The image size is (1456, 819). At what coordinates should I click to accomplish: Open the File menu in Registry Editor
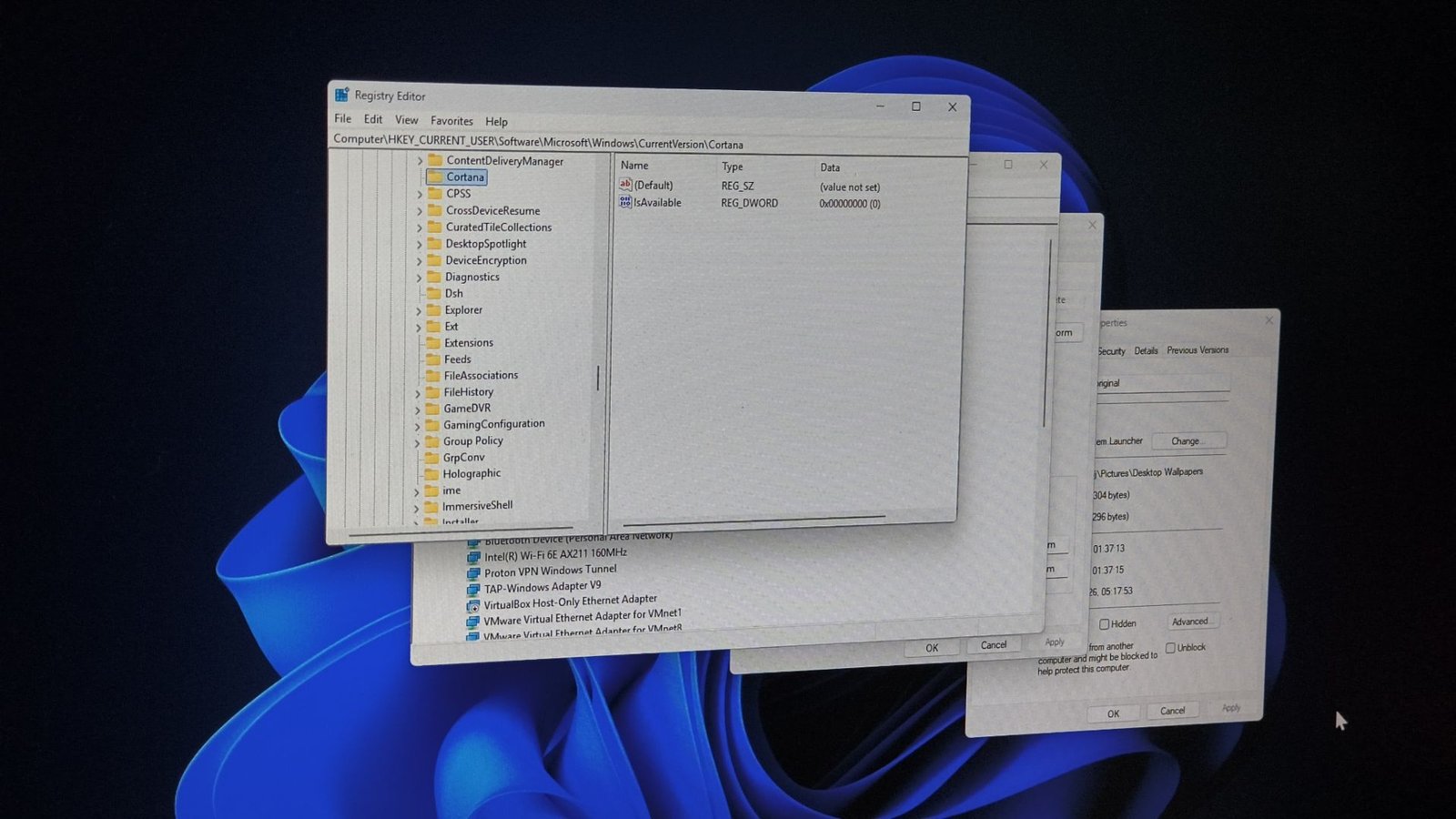pos(343,118)
